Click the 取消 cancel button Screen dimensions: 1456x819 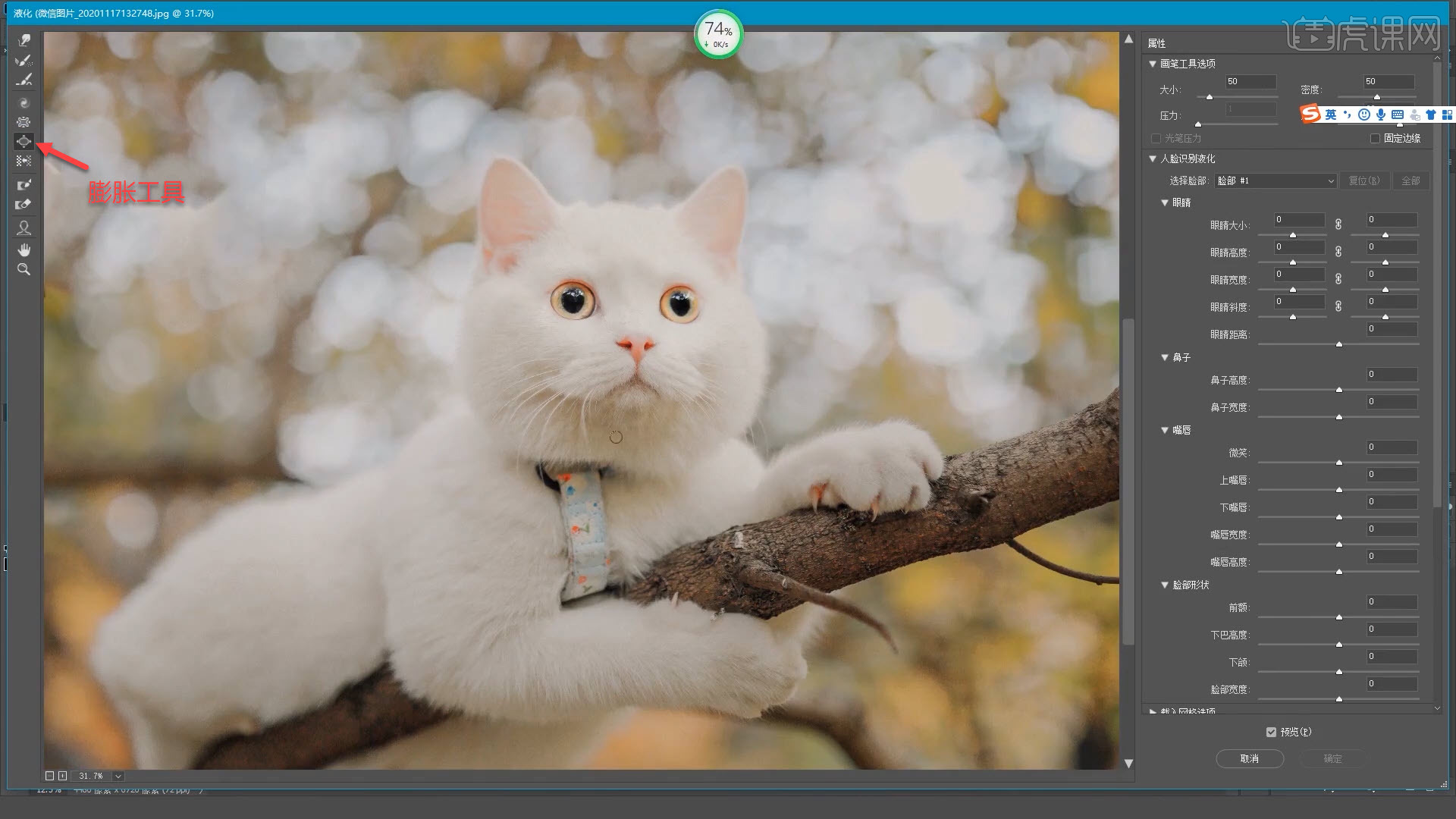pos(1250,758)
